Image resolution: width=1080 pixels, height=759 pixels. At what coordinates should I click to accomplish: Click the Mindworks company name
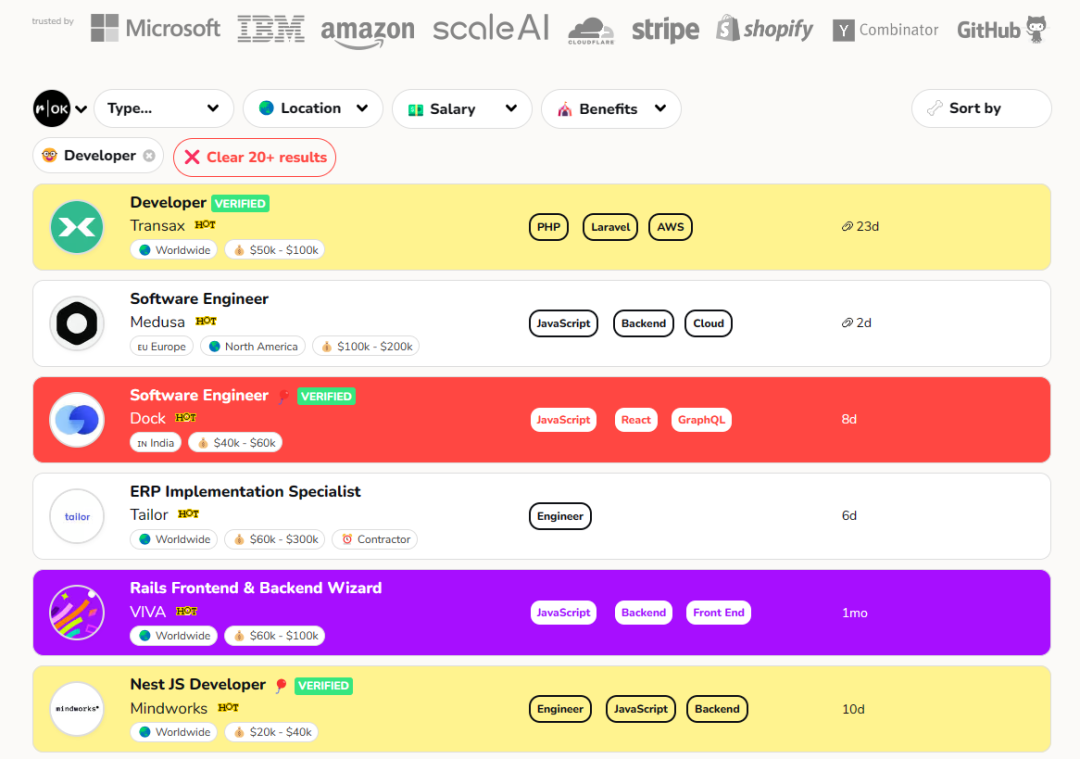point(169,708)
